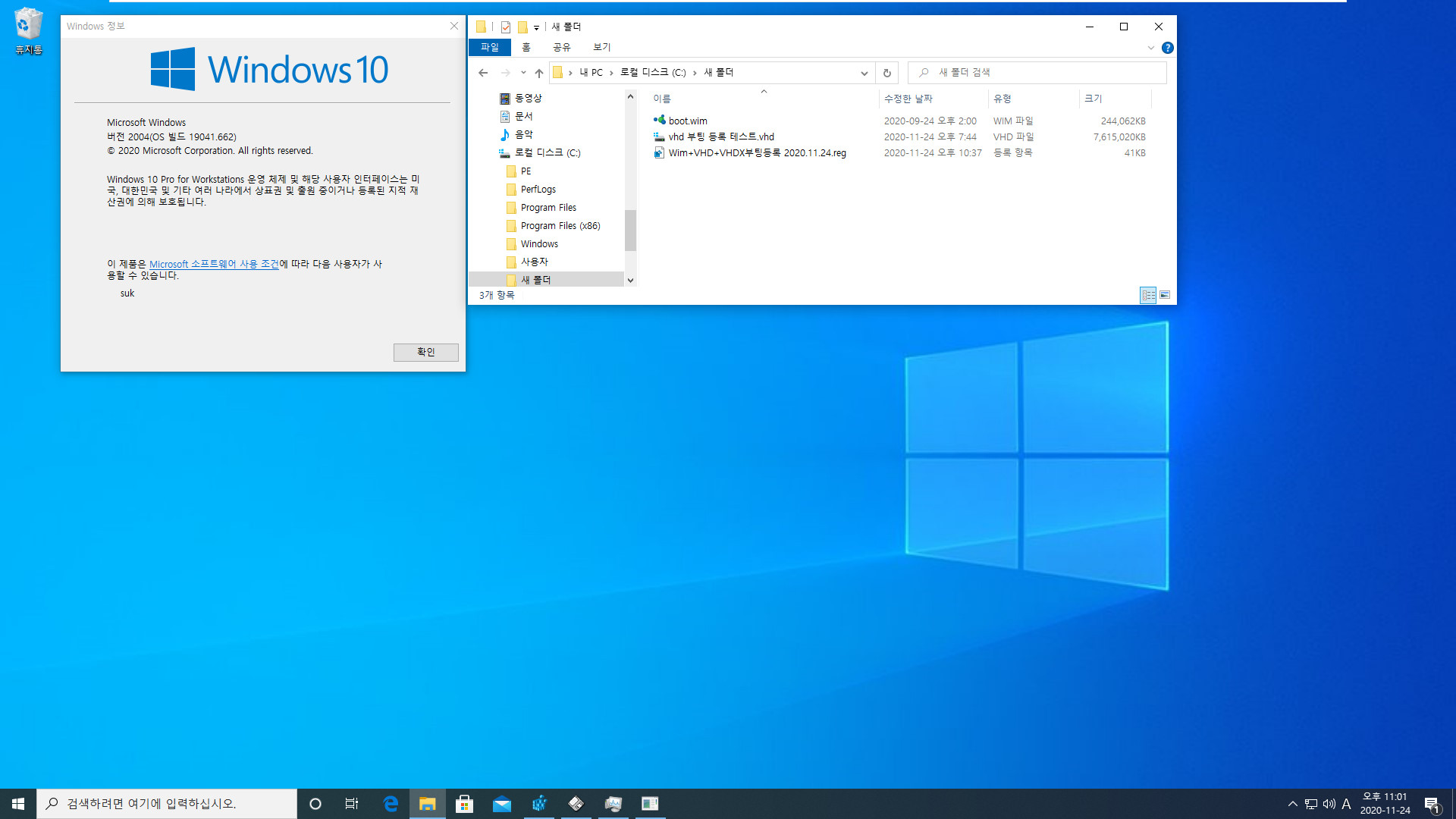Expand breadcrumb arrow after 내 PC
This screenshot has height=819, width=1456.
(611, 73)
